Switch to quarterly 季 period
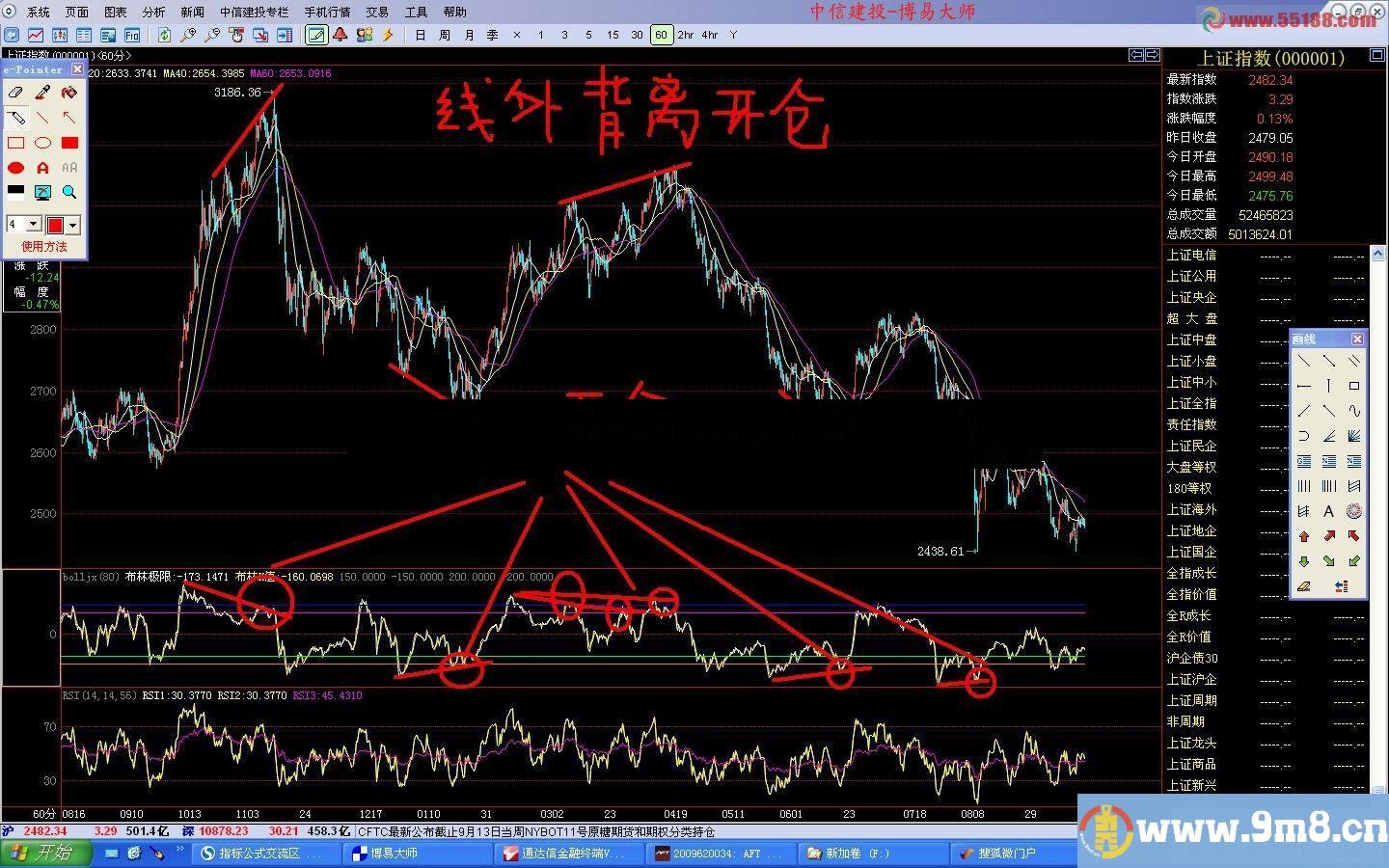Viewport: 1389px width, 868px height. click(493, 35)
